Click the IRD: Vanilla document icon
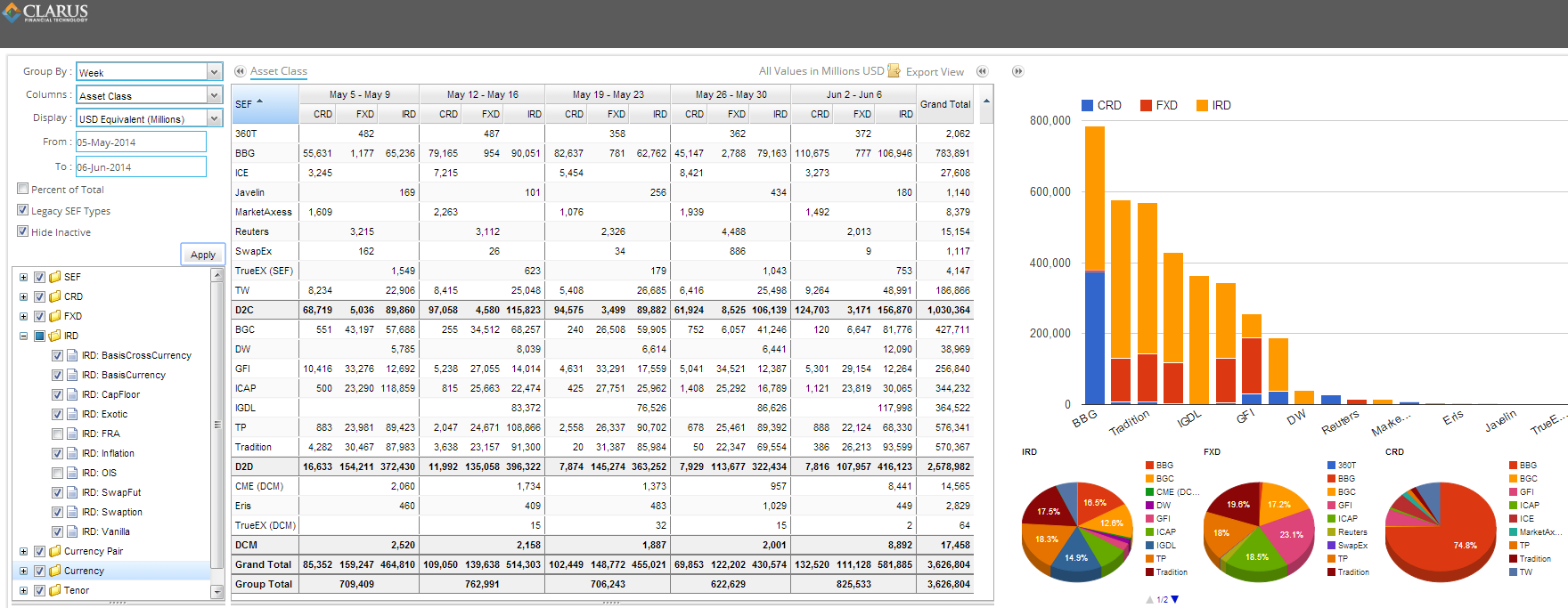The image size is (1568, 608). 73,531
